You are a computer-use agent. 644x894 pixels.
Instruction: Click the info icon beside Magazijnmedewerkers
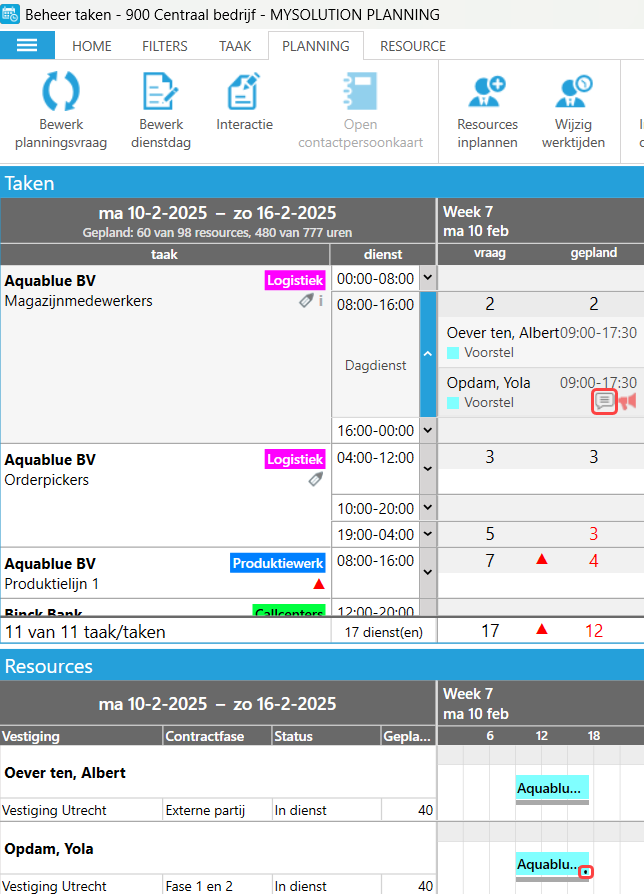point(321,300)
